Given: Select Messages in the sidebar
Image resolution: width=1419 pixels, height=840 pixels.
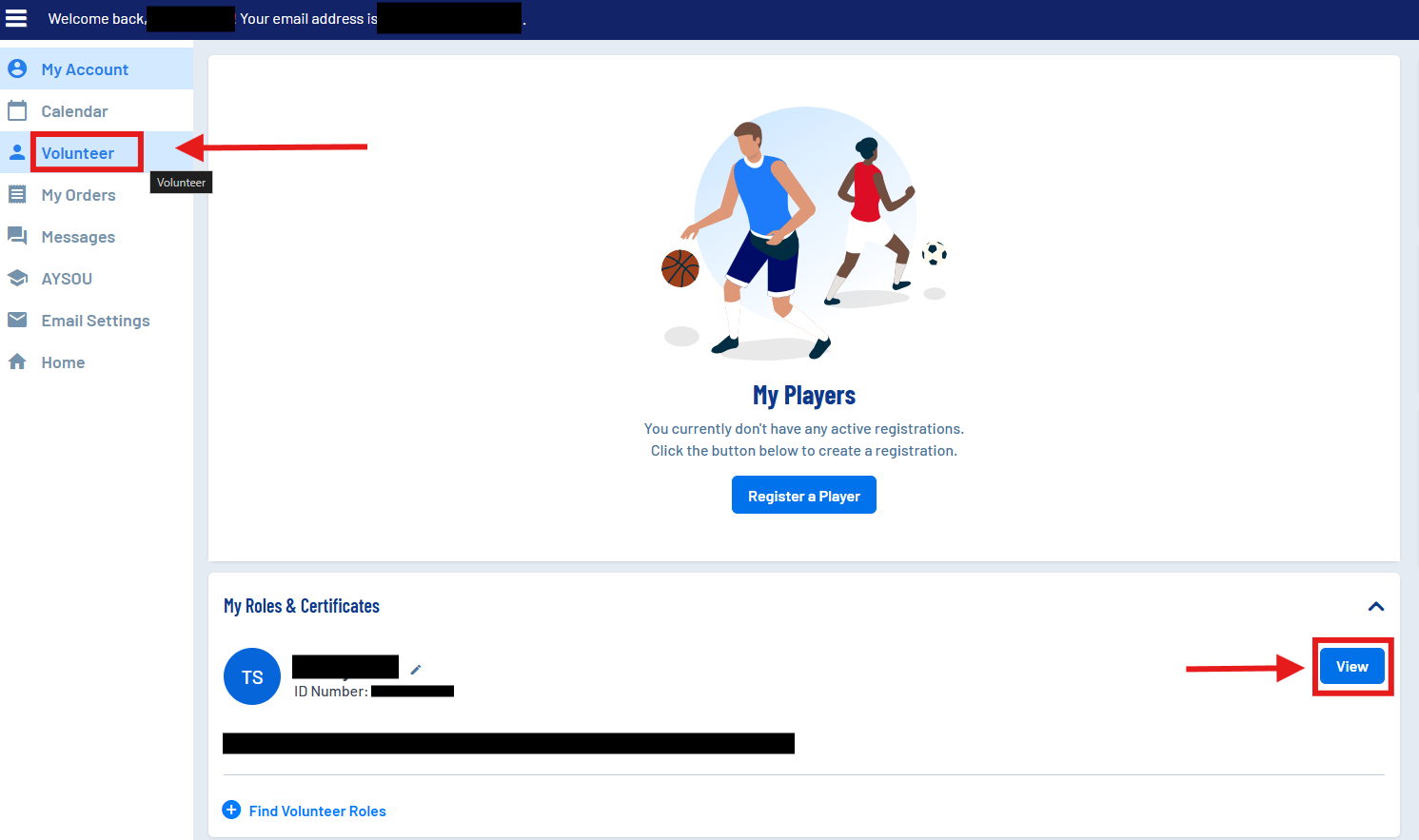Looking at the screenshot, I should coord(78,237).
